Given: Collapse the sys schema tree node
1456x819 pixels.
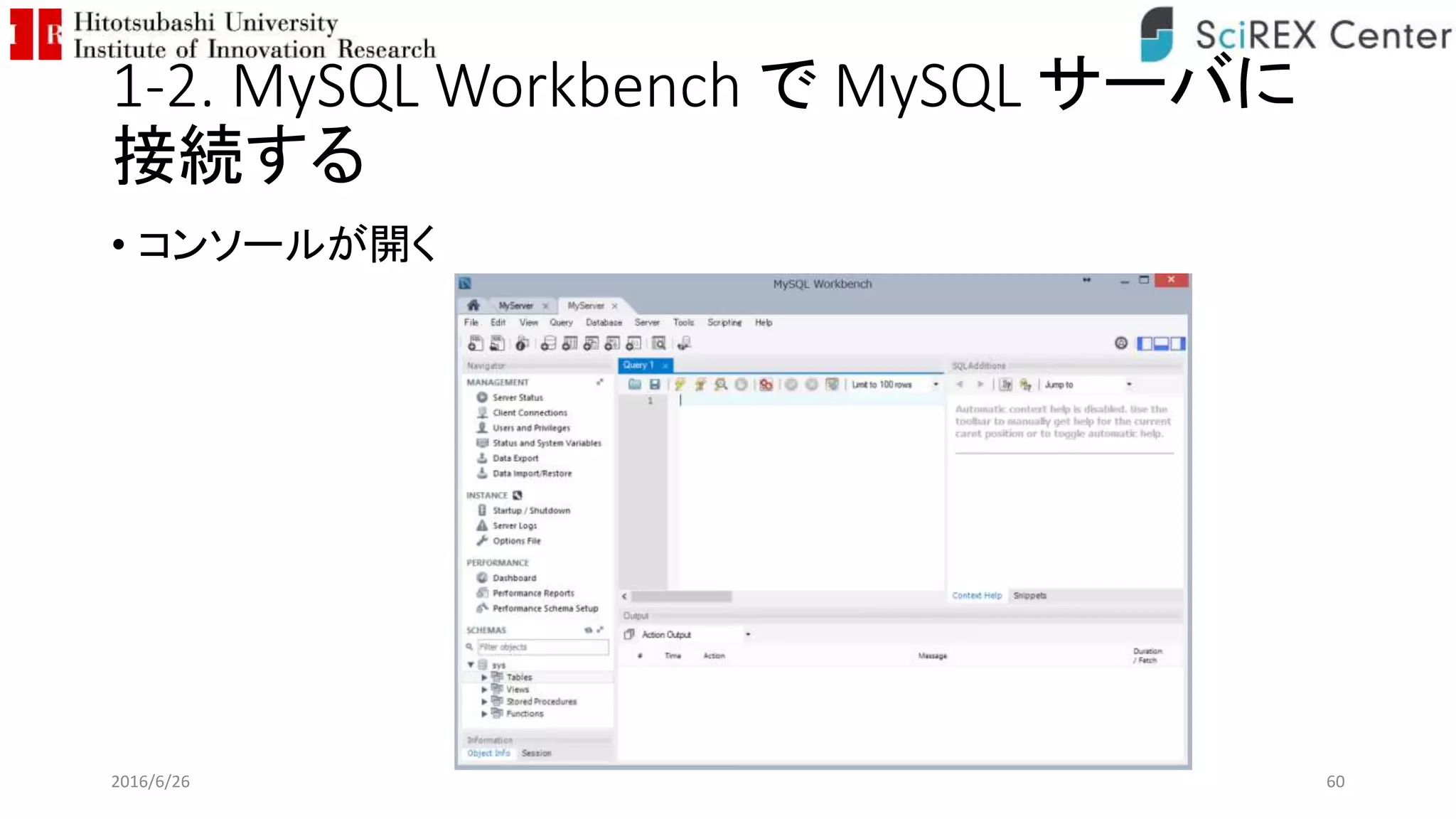Looking at the screenshot, I should [471, 665].
